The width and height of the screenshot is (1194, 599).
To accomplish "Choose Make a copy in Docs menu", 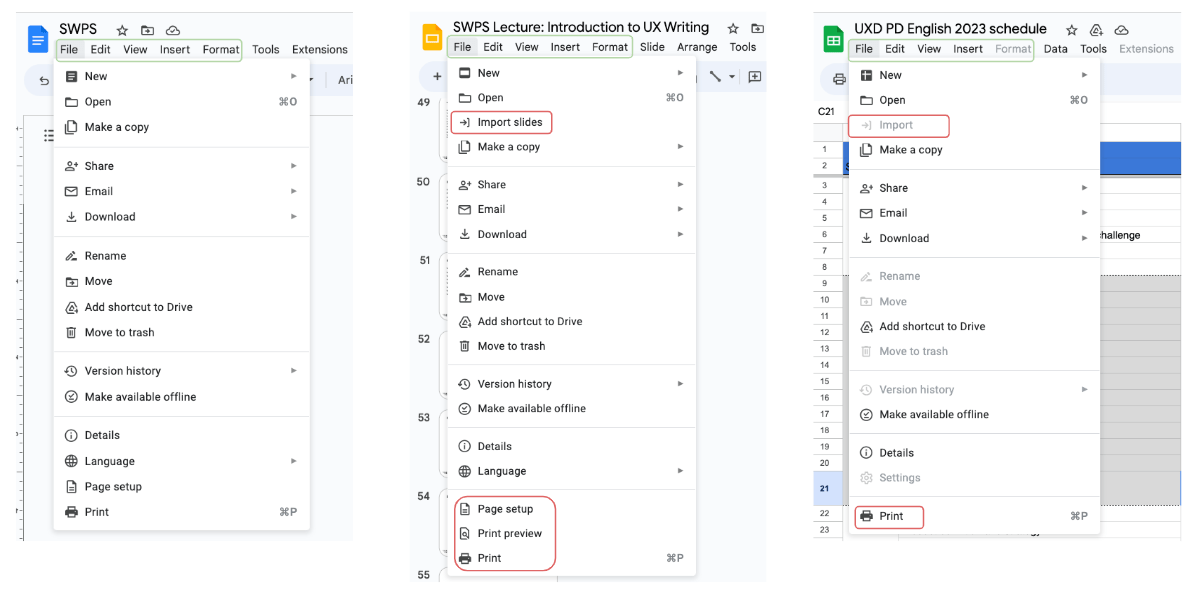I will point(182,127).
